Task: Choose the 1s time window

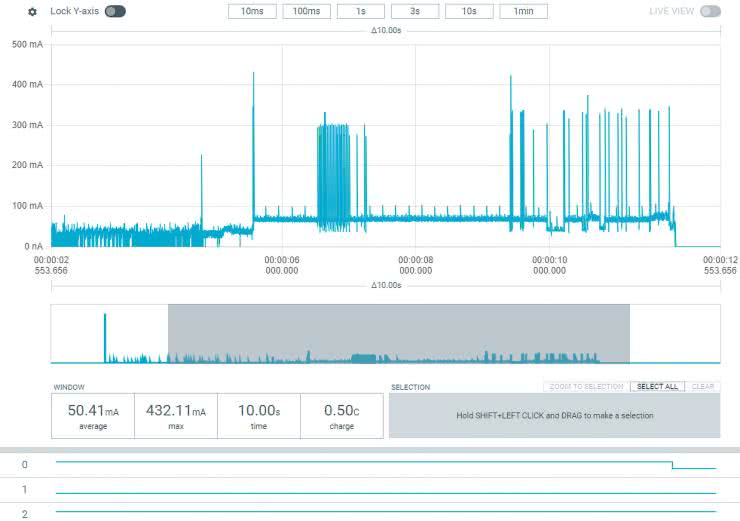Action: [x=361, y=12]
